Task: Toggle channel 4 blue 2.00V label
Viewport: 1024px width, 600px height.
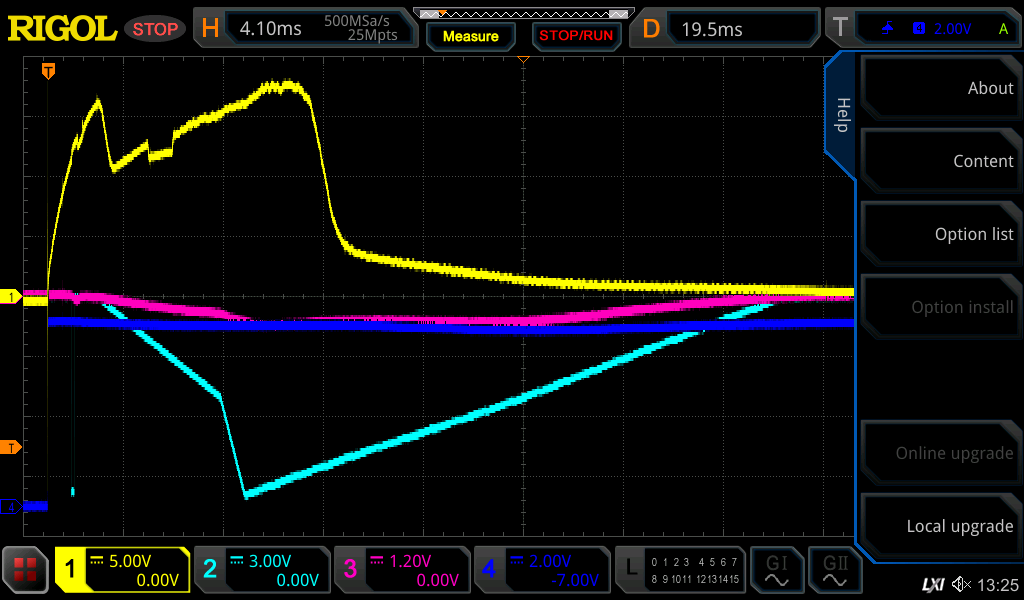Action: (540, 570)
